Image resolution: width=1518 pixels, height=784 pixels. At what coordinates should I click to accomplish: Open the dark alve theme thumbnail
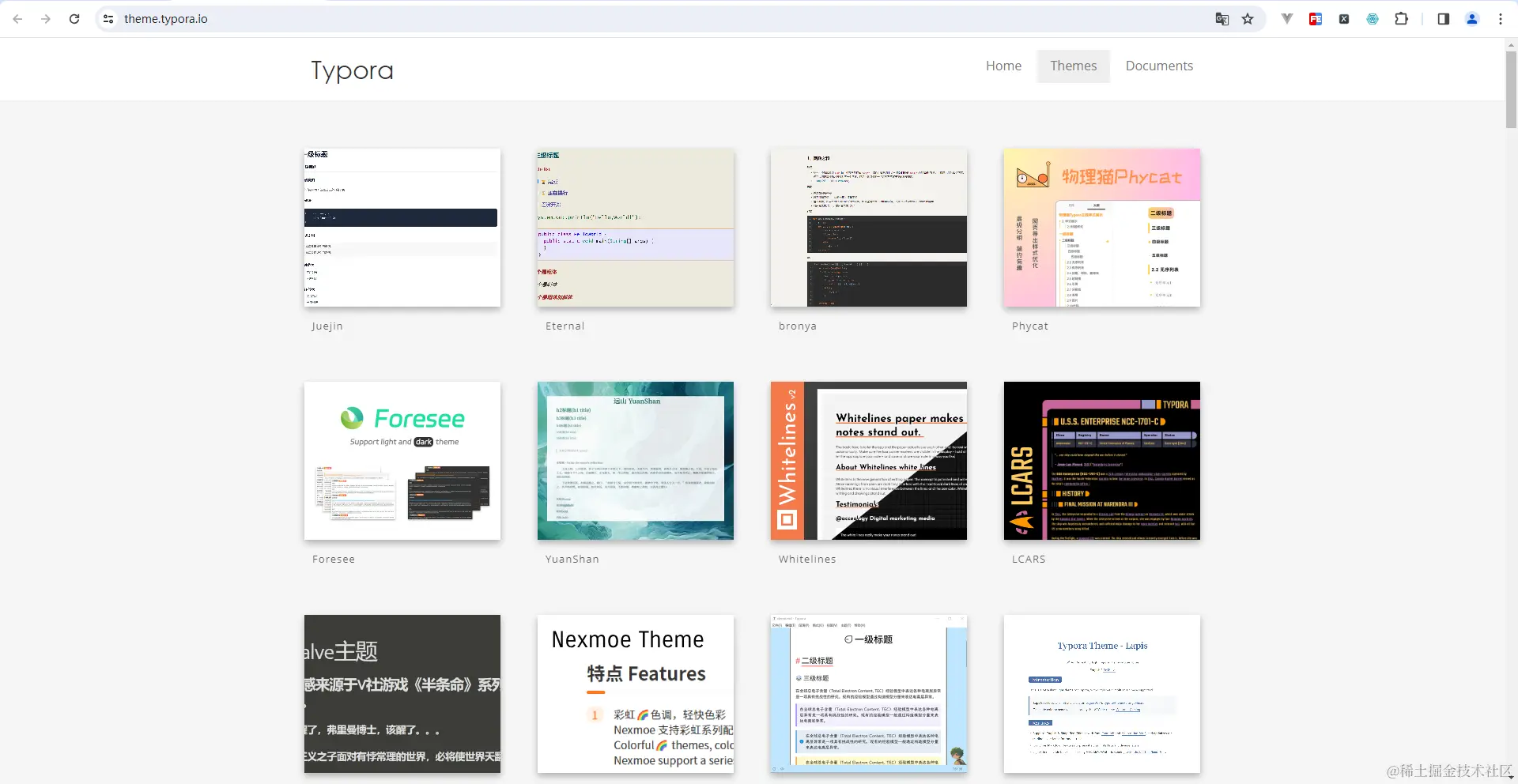[402, 694]
